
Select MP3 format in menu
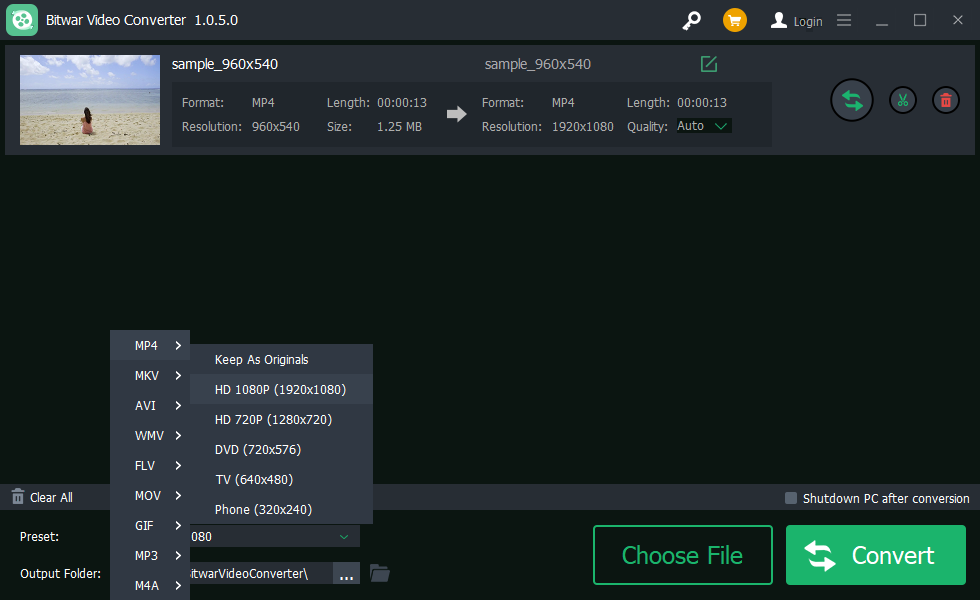pos(150,556)
